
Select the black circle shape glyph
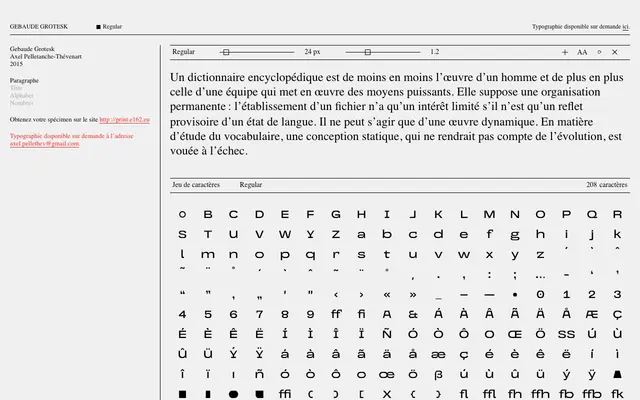tap(233, 394)
